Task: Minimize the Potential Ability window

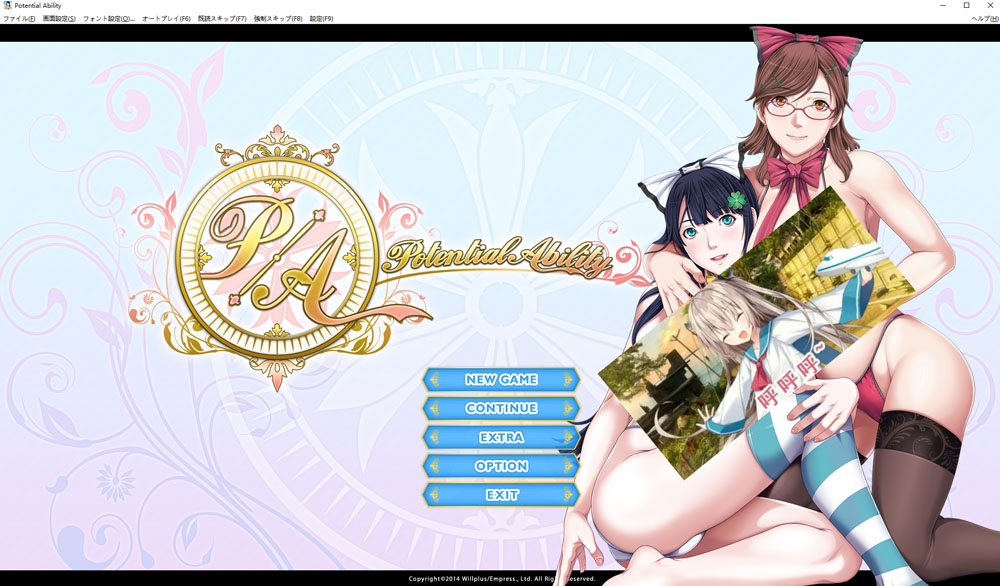Action: pos(943,5)
